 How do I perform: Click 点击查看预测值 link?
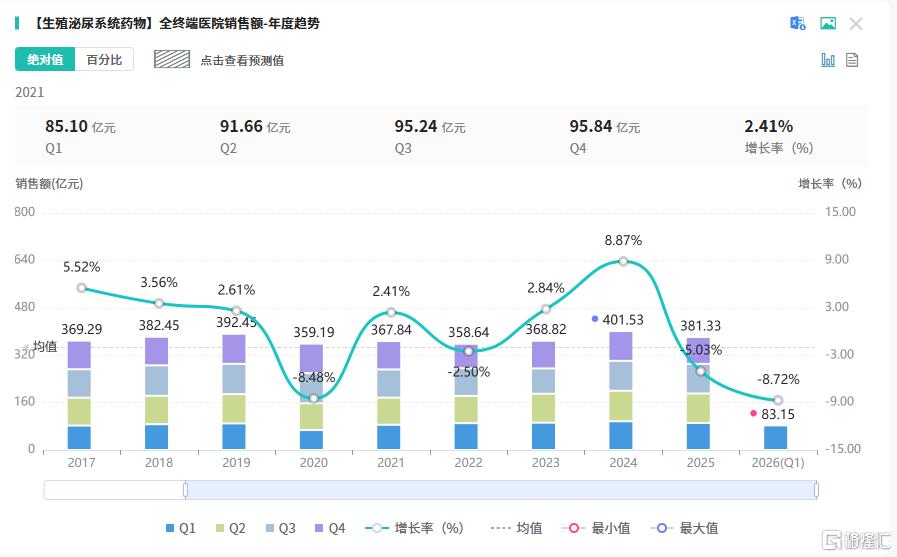pyautogui.click(x=242, y=61)
